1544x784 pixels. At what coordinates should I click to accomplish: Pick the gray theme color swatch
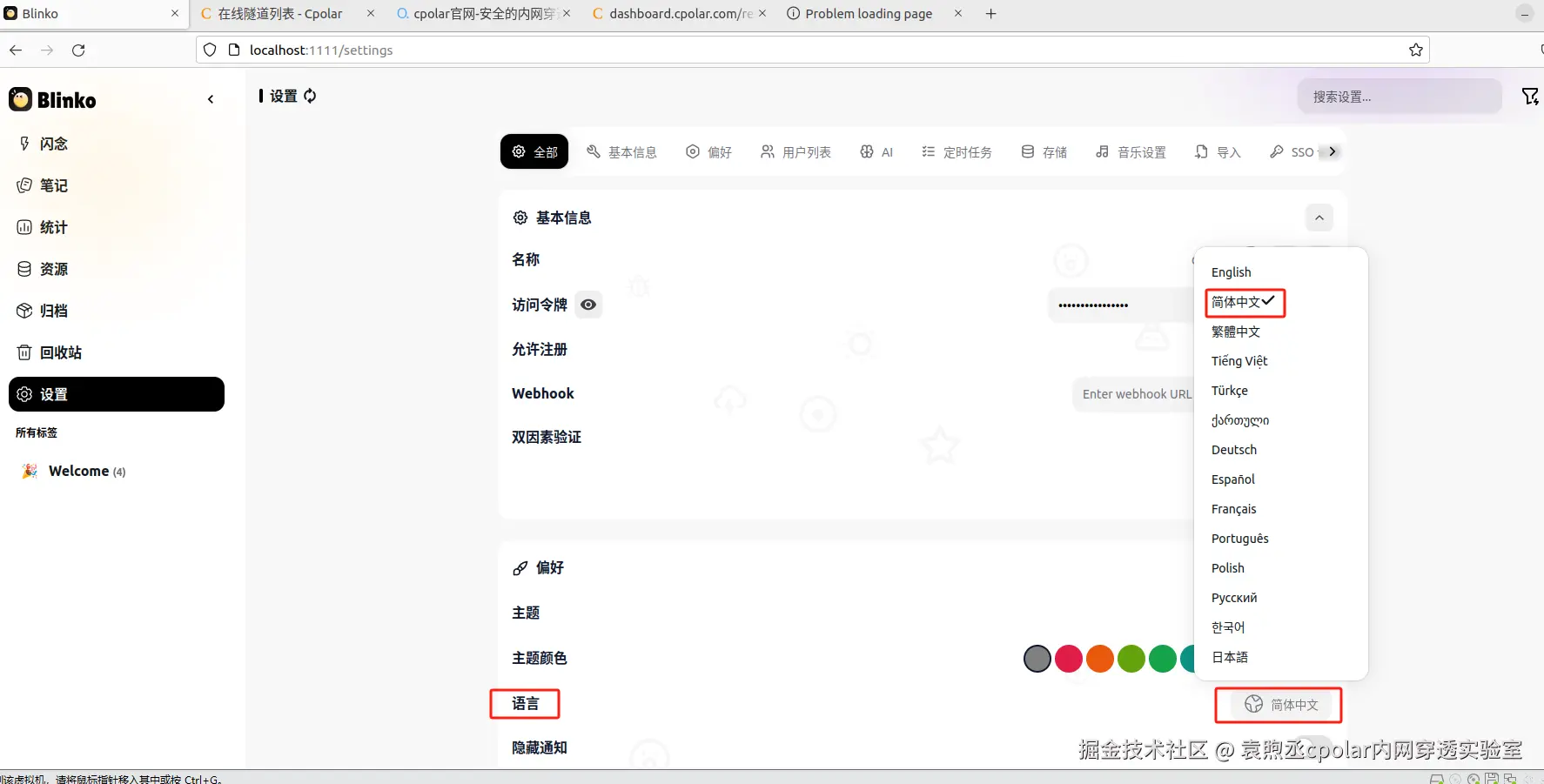[1037, 659]
